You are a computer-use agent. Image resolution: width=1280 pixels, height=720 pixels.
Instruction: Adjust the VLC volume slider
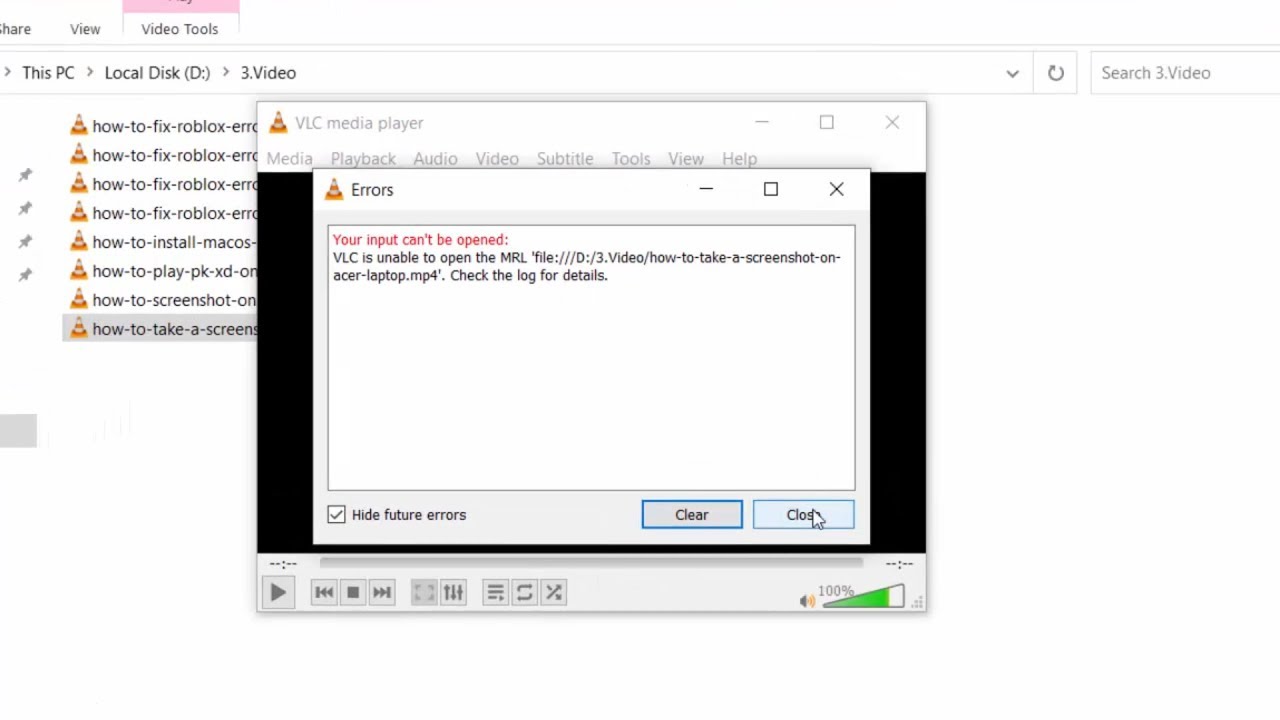point(862,597)
